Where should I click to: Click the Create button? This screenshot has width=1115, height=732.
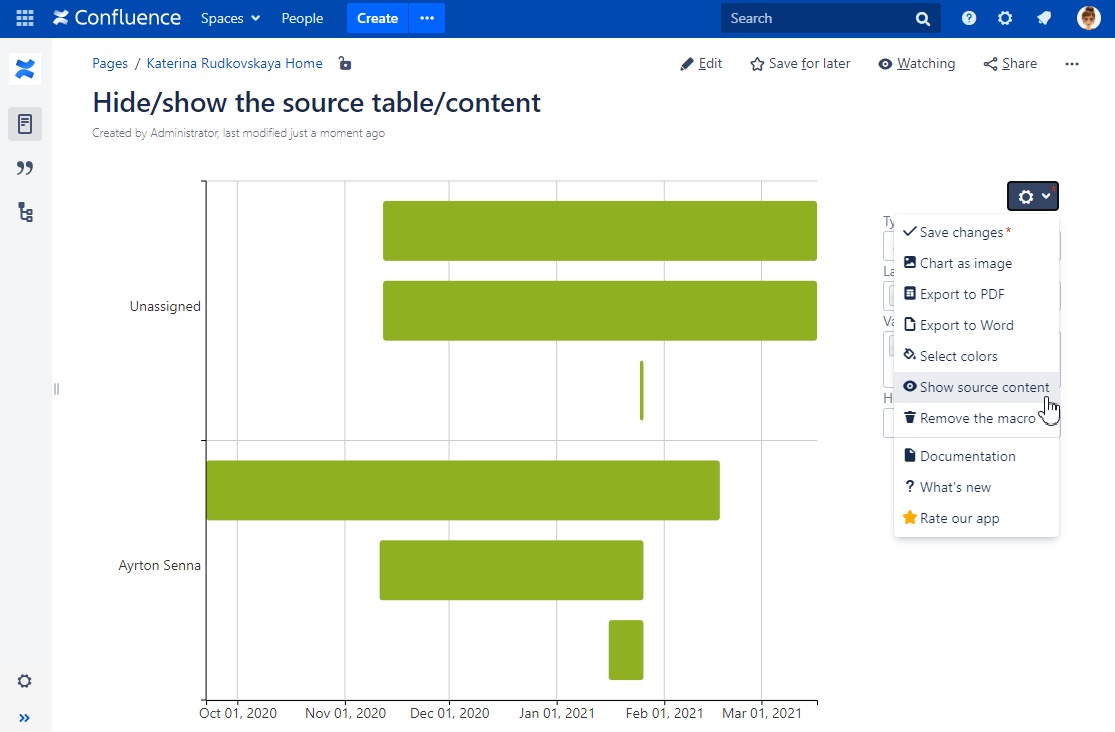coord(377,18)
